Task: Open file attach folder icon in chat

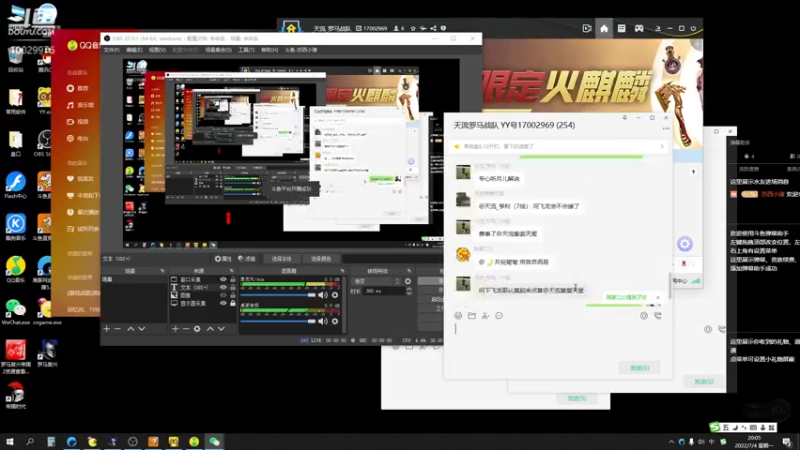Action: click(x=471, y=316)
